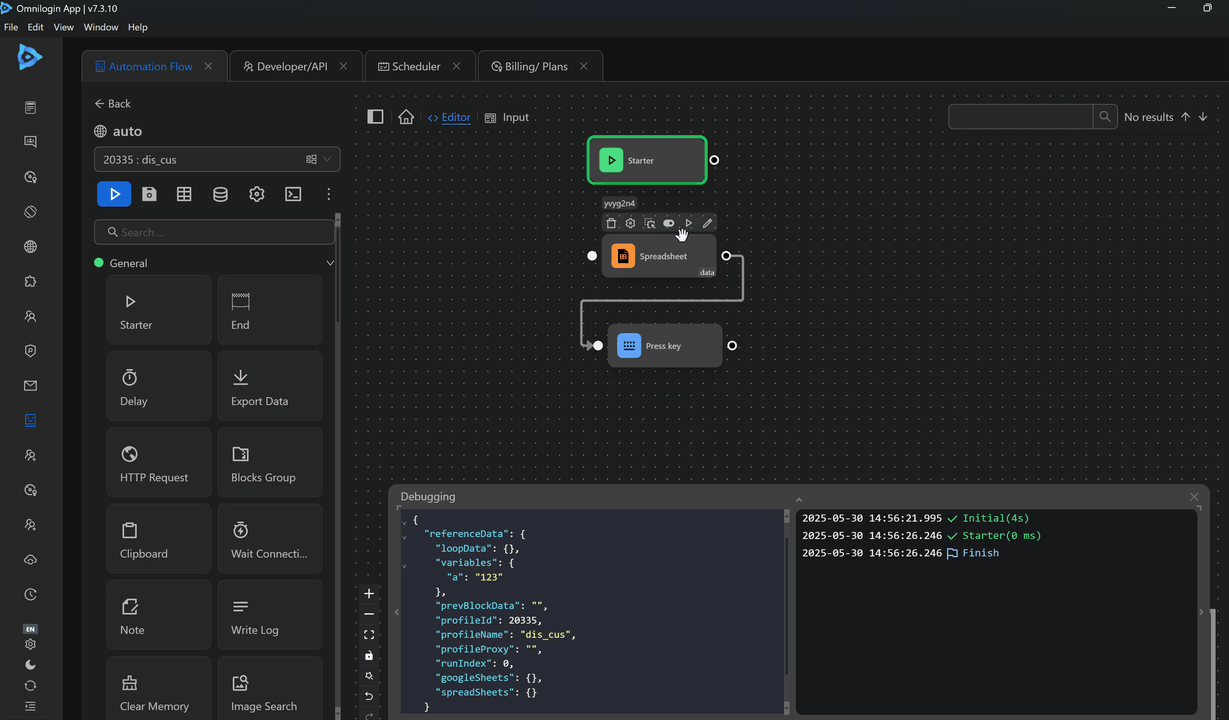Switch to the Scheduler tab
1229x720 pixels.
tap(409, 66)
